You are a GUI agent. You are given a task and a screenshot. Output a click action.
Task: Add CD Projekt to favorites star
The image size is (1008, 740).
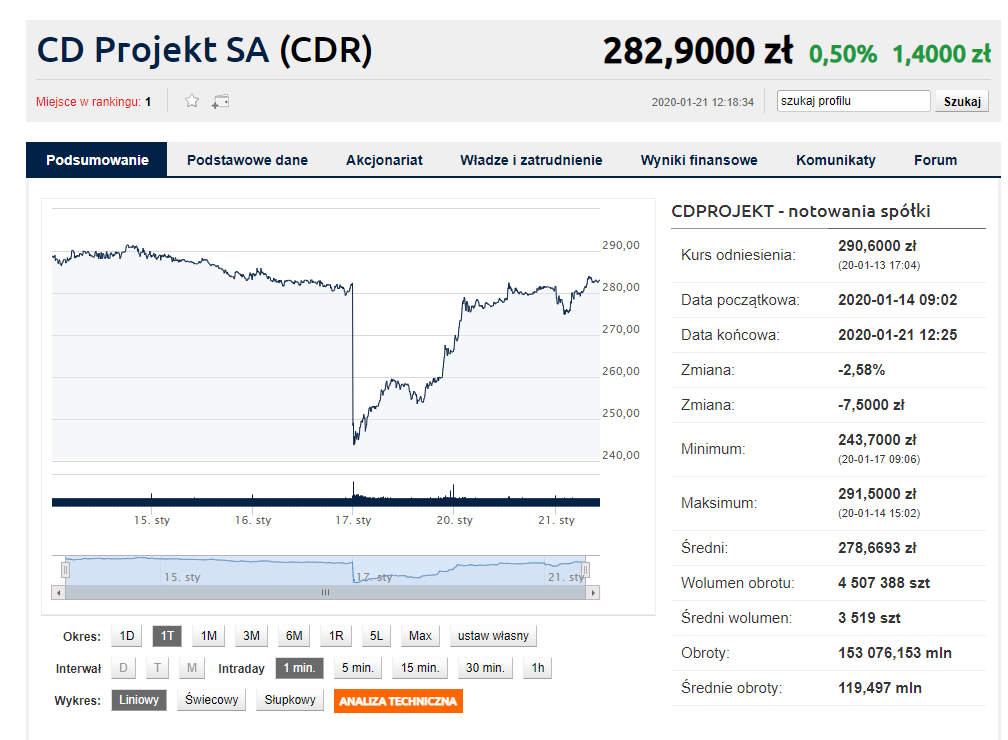(x=192, y=101)
